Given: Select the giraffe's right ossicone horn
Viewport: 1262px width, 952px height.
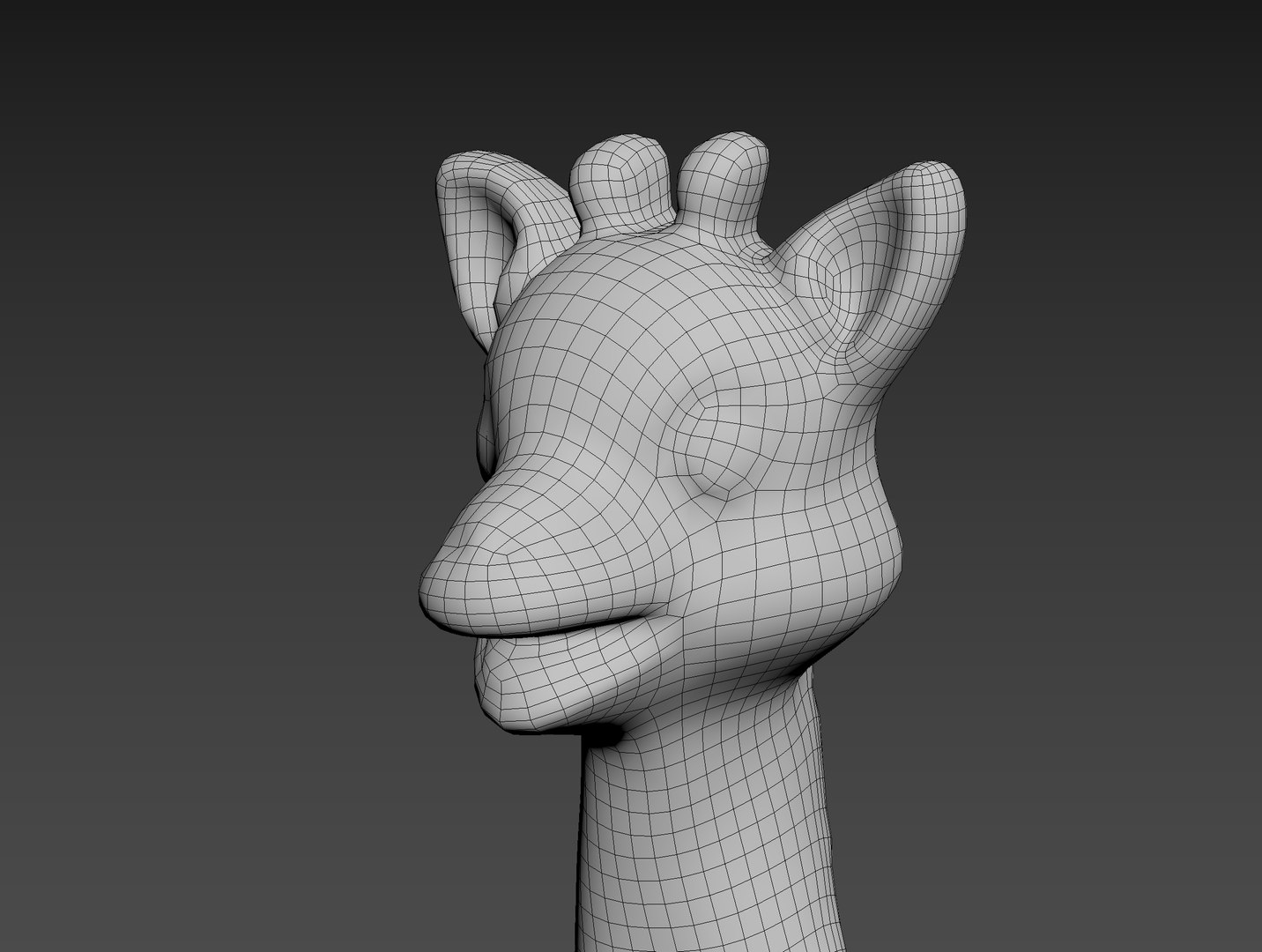Looking at the screenshot, I should click(x=724, y=182).
